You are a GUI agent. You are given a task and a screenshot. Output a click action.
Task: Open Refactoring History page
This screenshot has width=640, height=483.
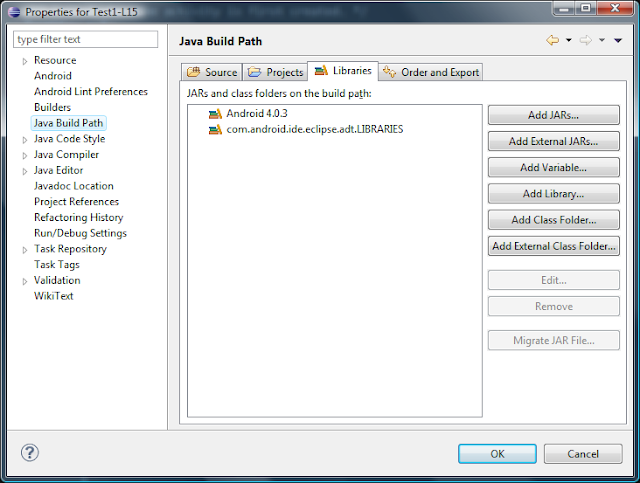point(78,218)
